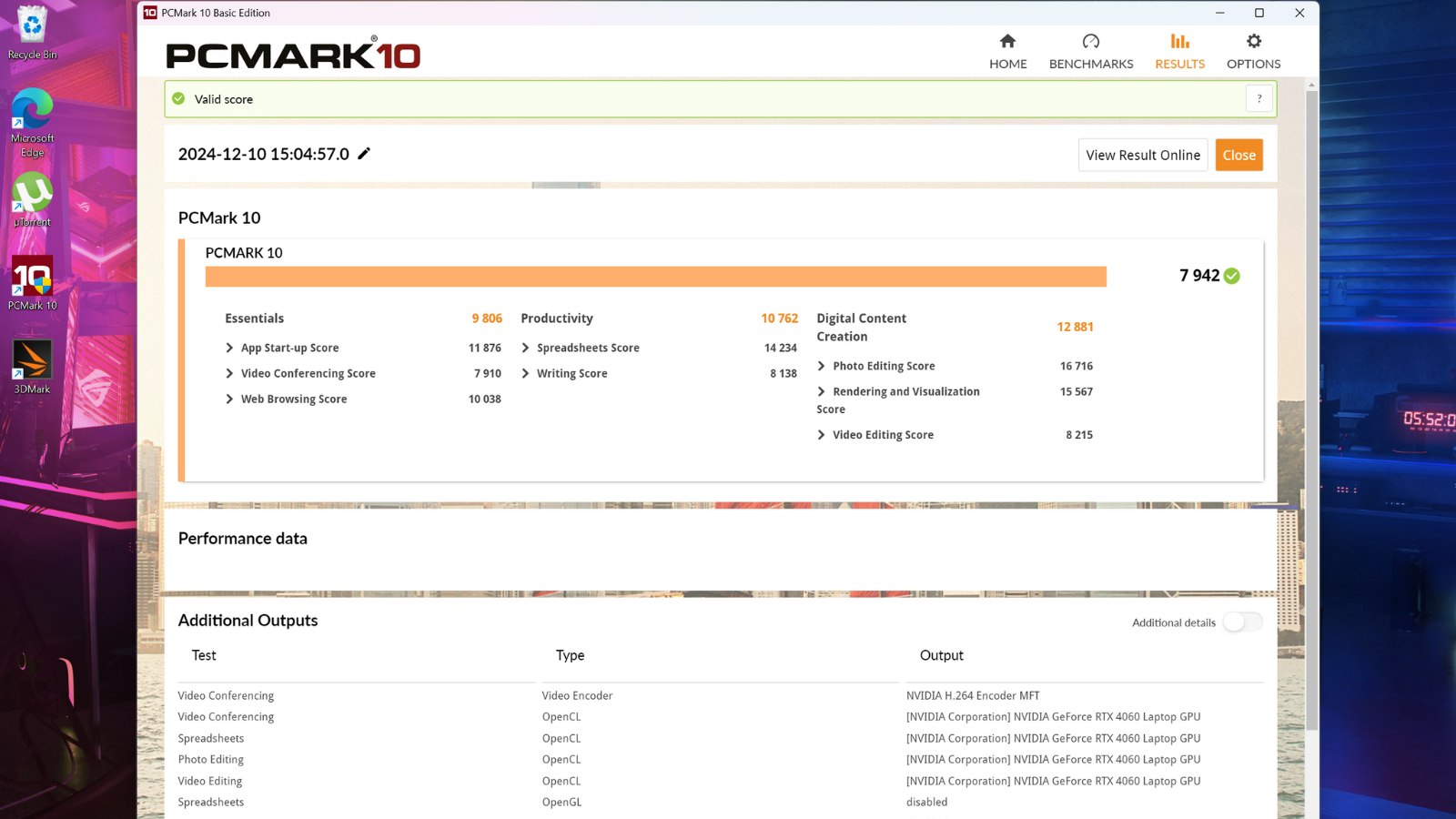Open the Options gear icon
The image size is (1456, 819).
pos(1253,42)
